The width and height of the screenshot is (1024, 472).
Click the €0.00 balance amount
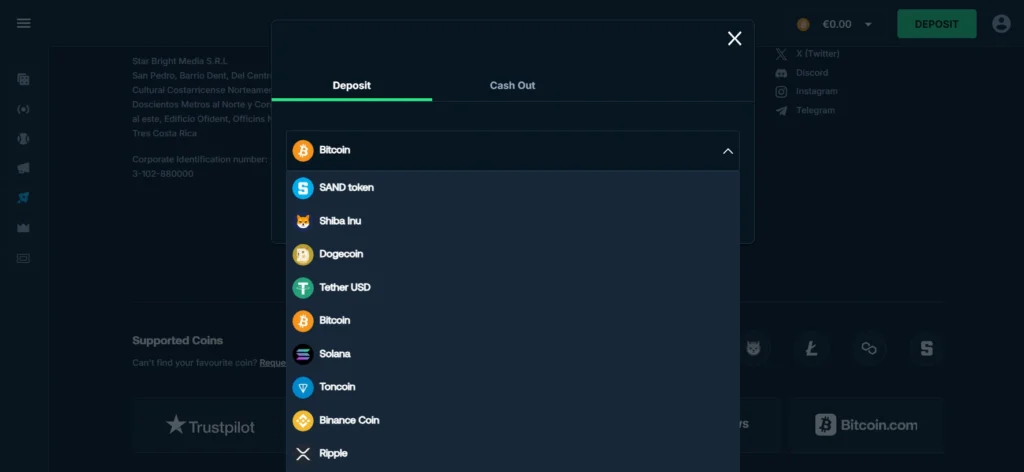click(x=837, y=24)
